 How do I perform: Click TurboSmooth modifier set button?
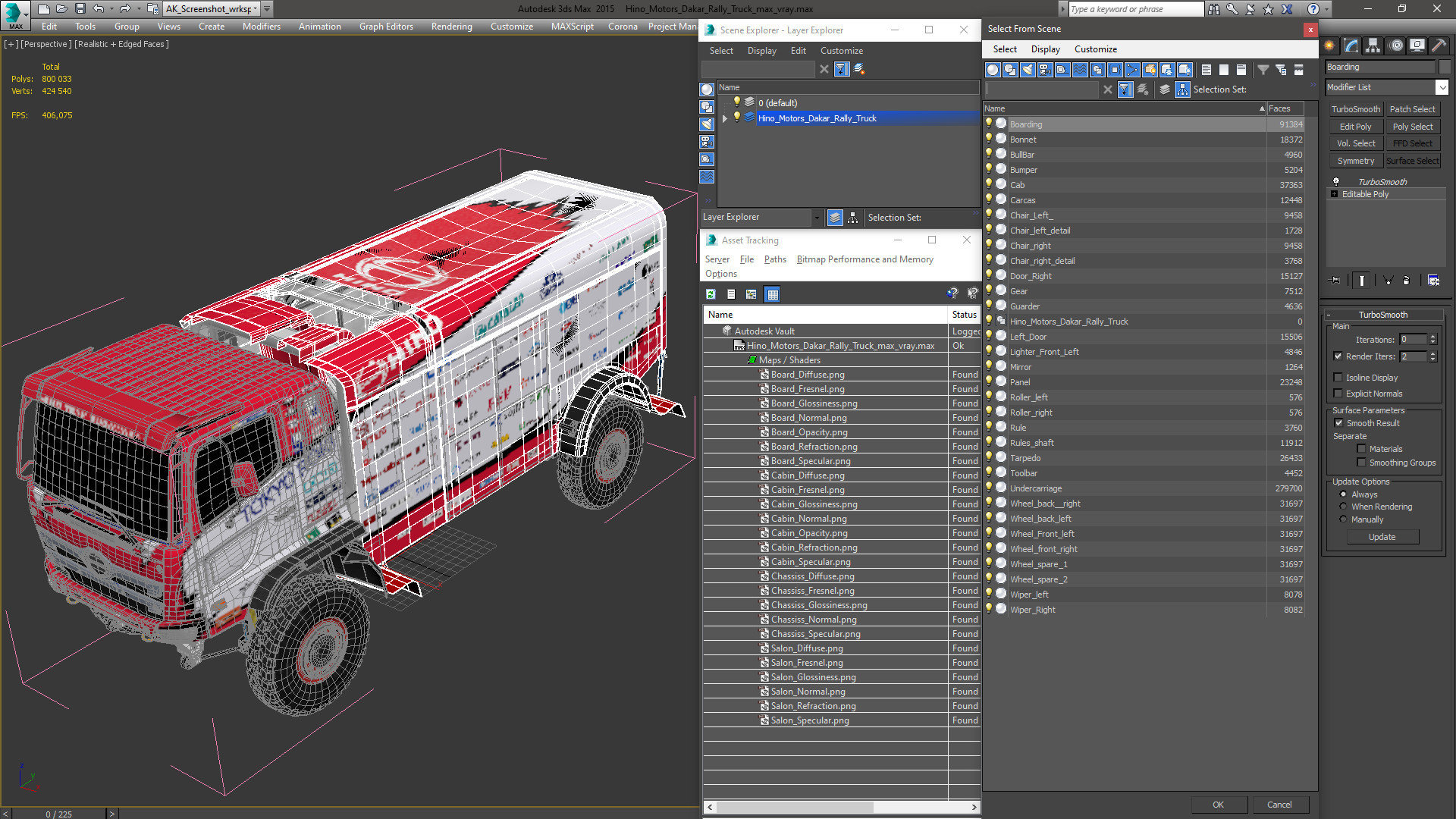tap(1356, 109)
